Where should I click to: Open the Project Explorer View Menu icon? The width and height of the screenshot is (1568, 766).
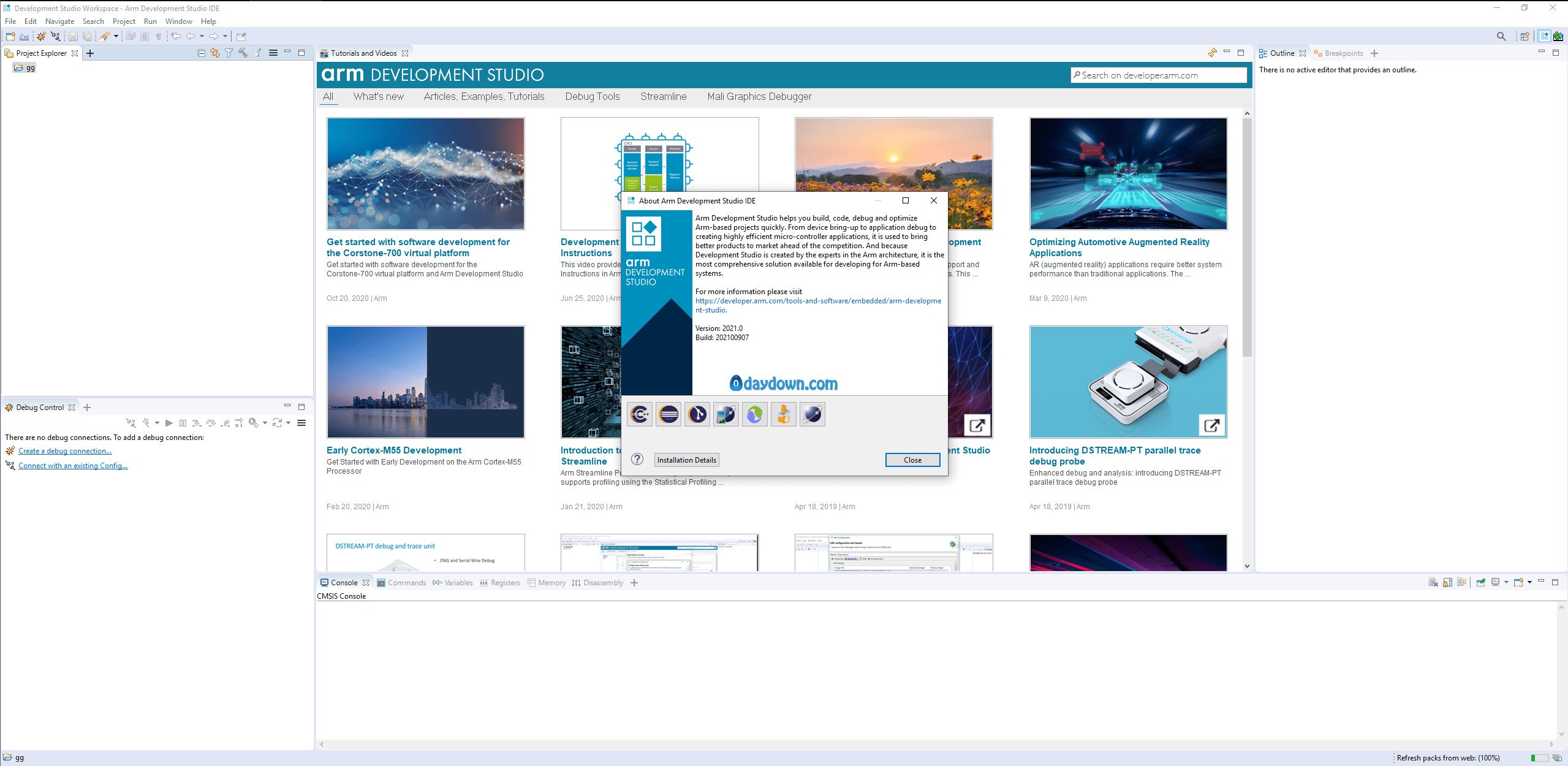click(x=273, y=53)
